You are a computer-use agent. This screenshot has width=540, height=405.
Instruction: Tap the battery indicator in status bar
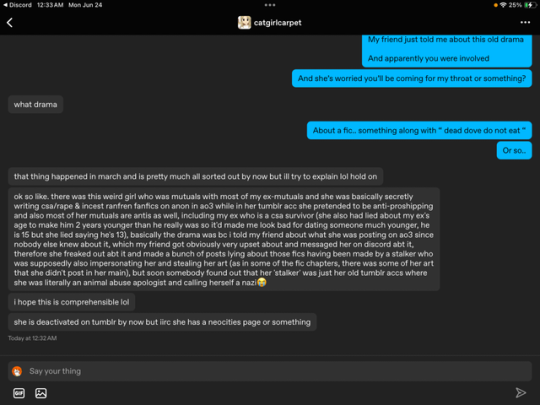point(528,5)
